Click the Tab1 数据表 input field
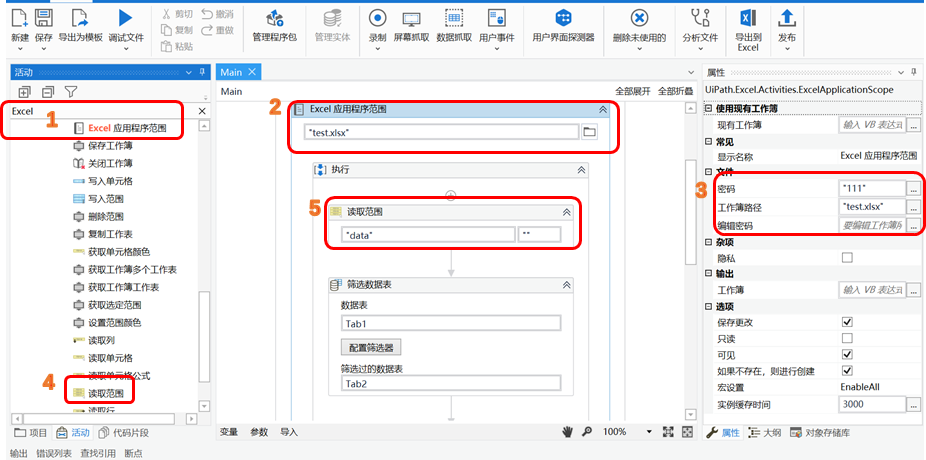This screenshot has height=460, width=926. [451, 324]
